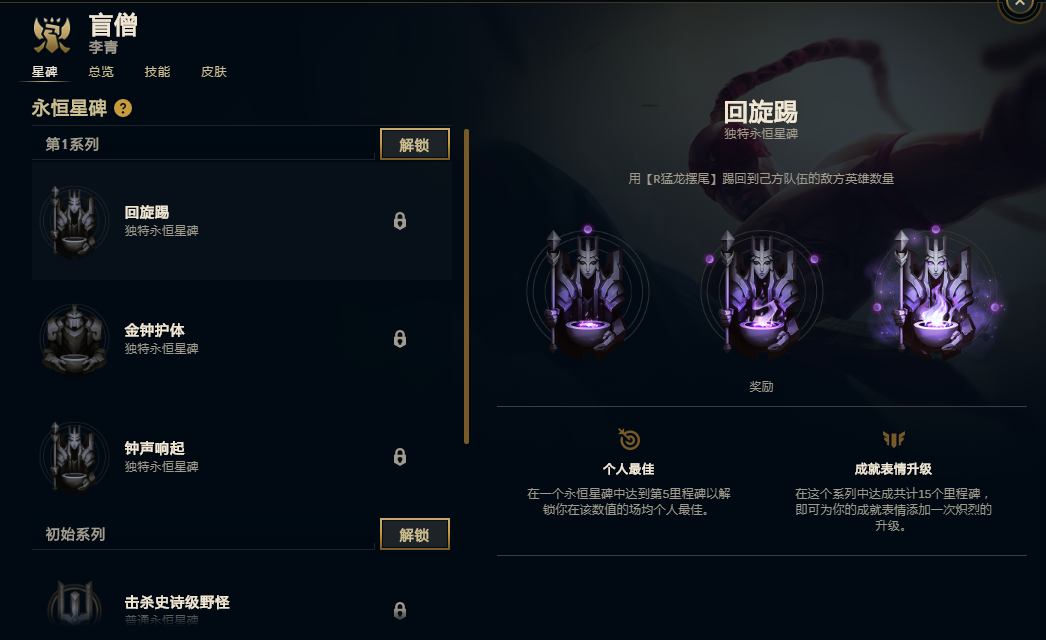Screen dimensions: 1046x640
Task: Switch to the 总览 tab
Action: 101,71
